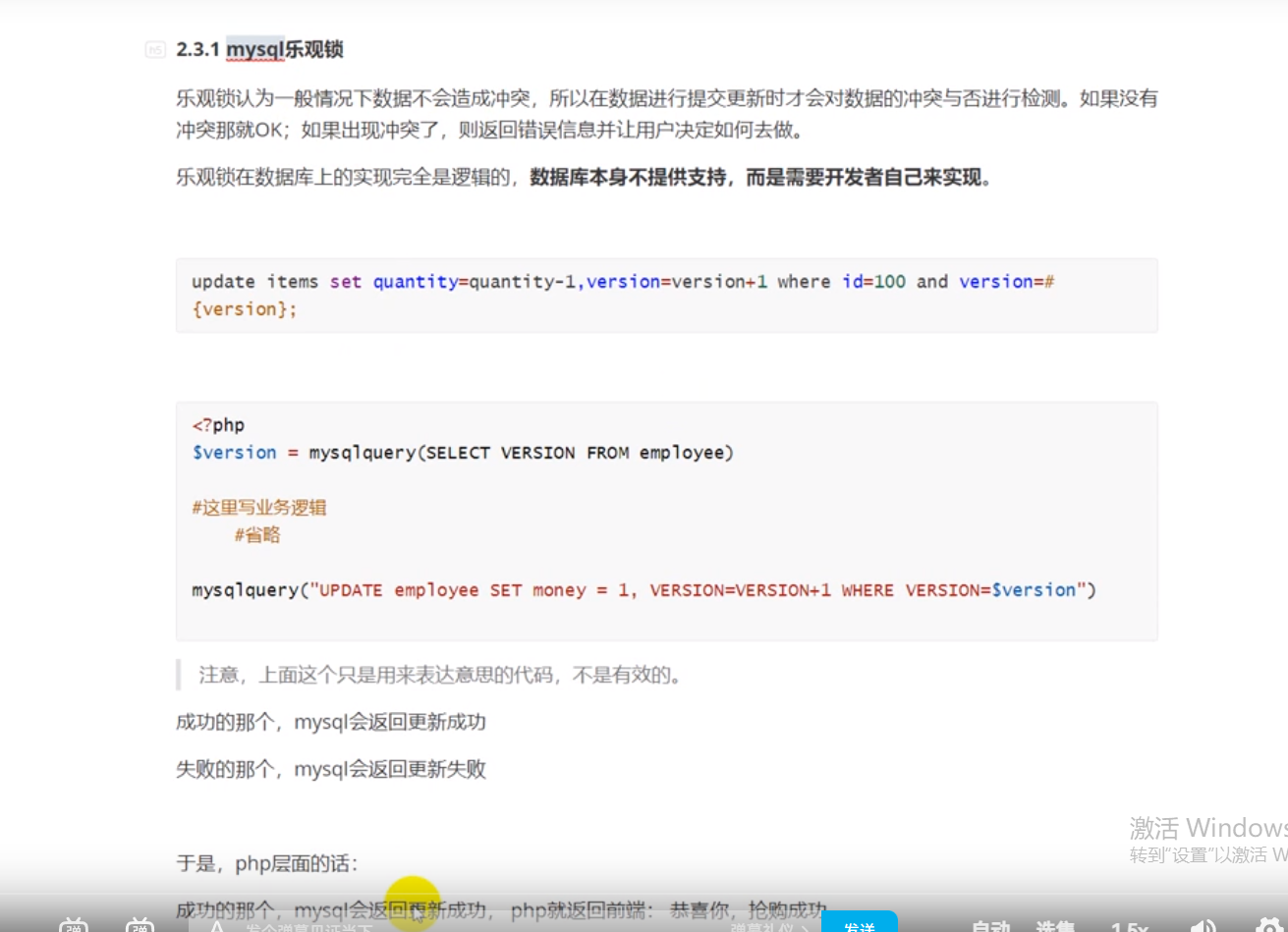The height and width of the screenshot is (932, 1288).
Task: Click the underlined word mysql in heading
Action: point(254,49)
